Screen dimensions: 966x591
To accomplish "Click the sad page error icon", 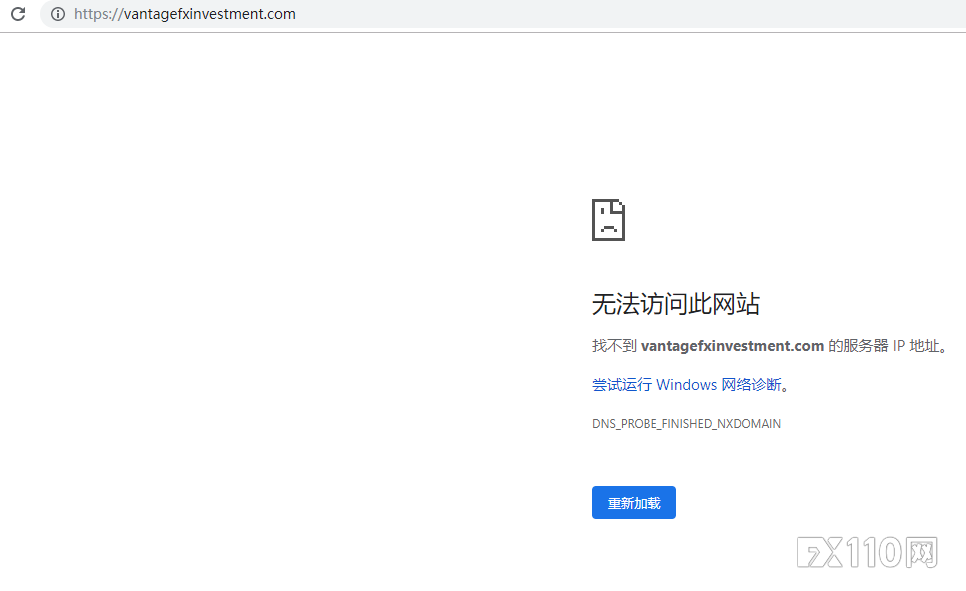I will click(608, 220).
